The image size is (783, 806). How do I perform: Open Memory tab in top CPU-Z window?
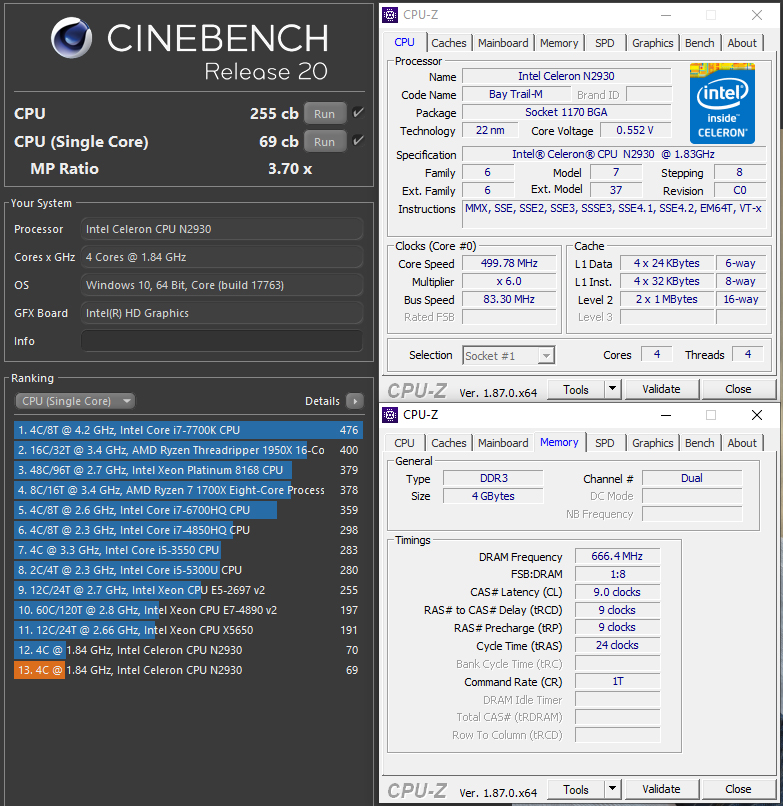[559, 43]
